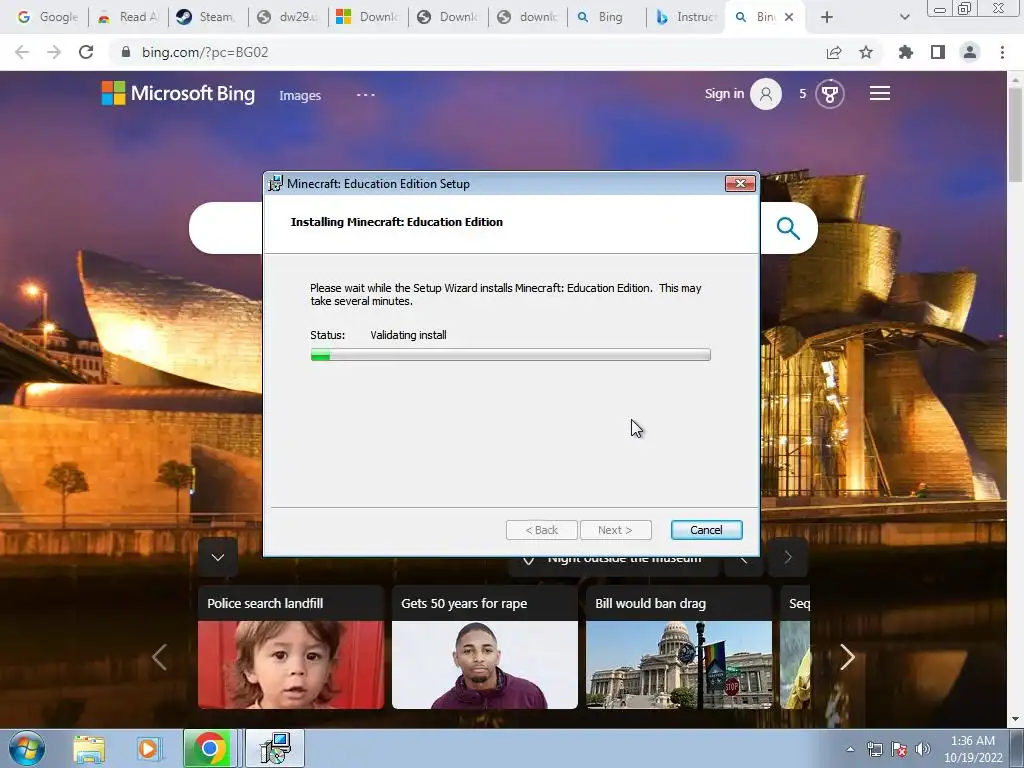The image size is (1024, 768).
Task: Open Chrome three-dot menu
Action: coord(1002,52)
